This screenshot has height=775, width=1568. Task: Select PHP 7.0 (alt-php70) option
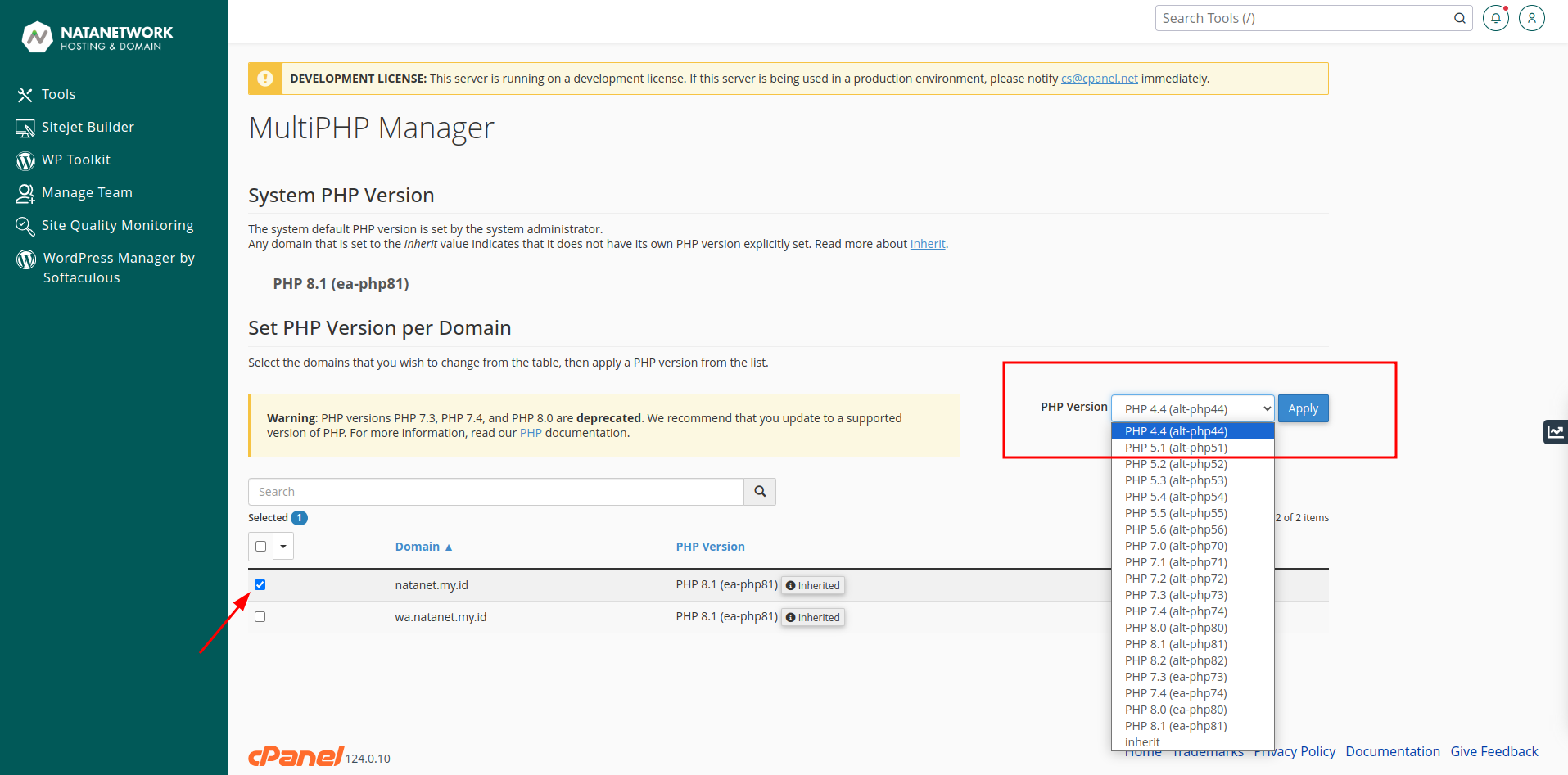[1192, 546]
